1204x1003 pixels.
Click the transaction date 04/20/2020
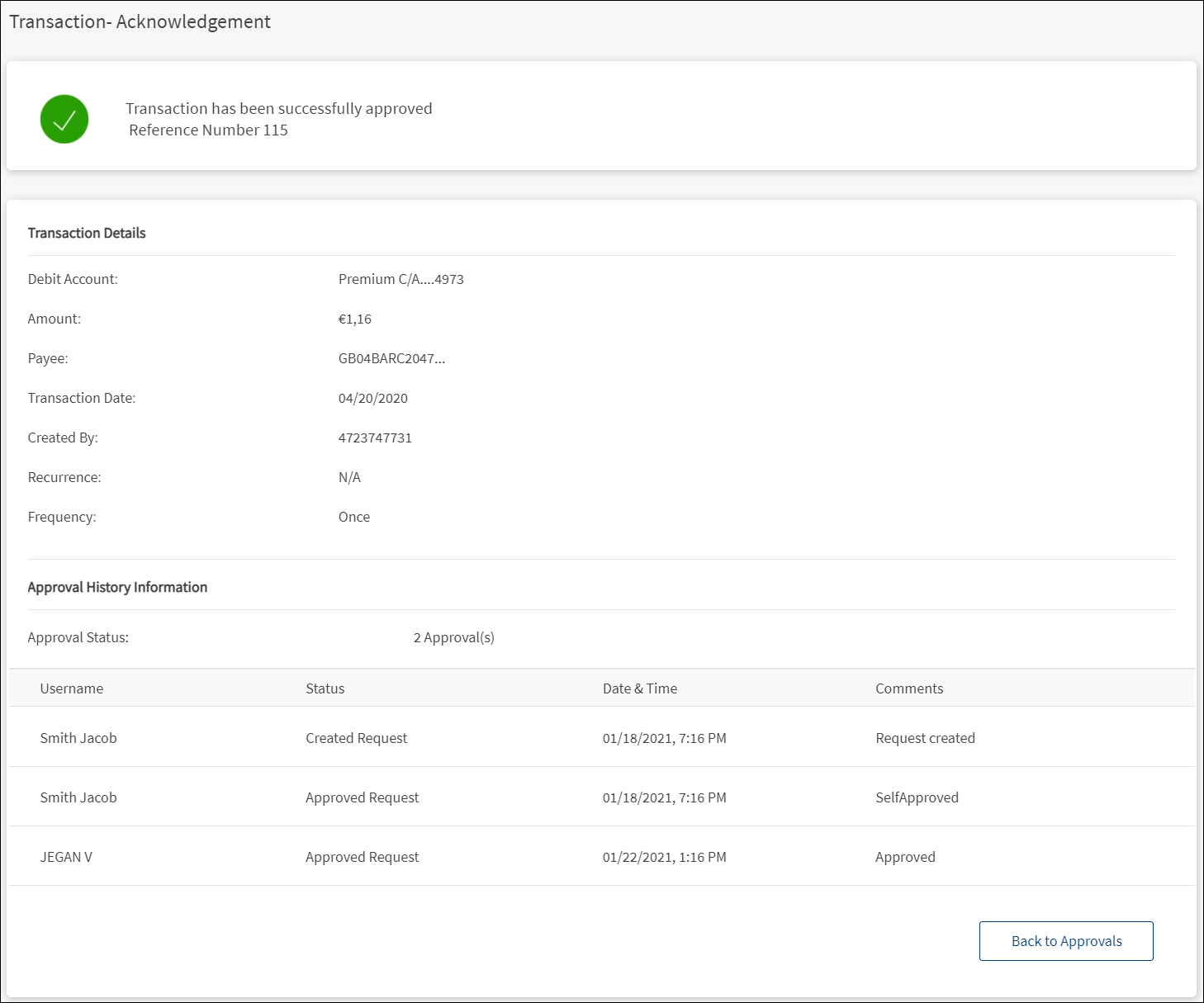coord(373,398)
